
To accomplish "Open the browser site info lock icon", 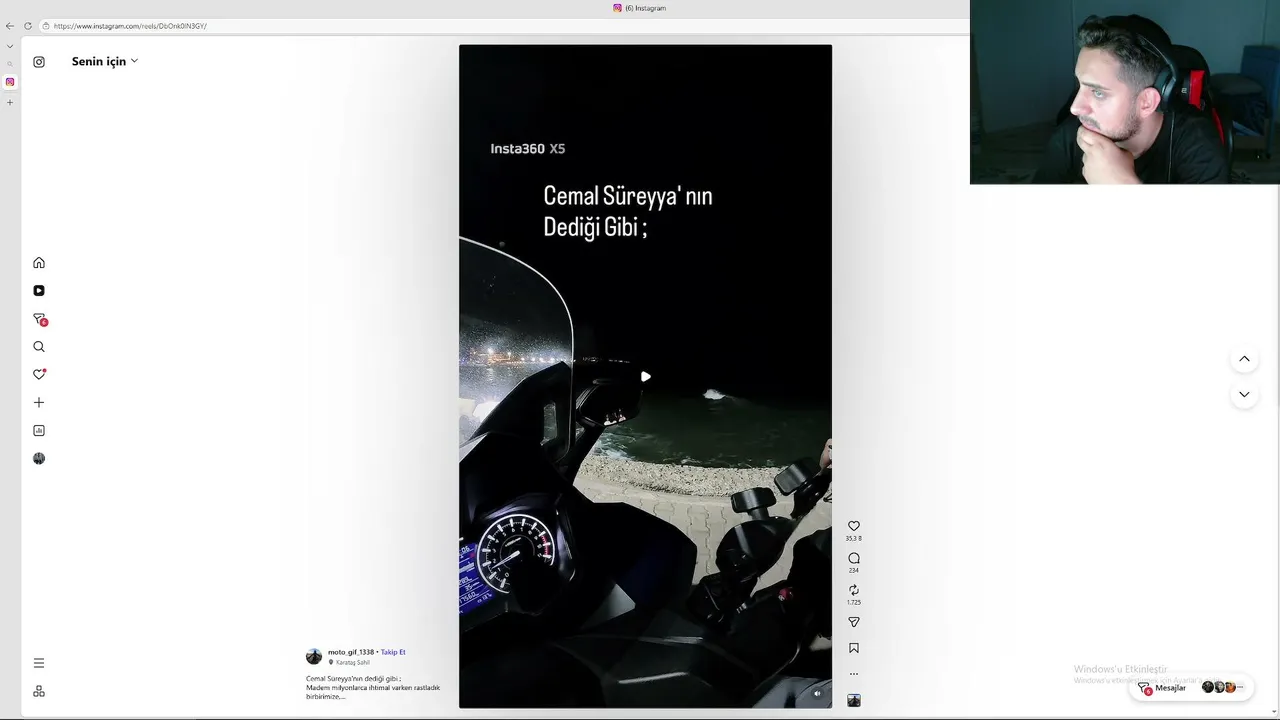I will pyautogui.click(x=46, y=26).
